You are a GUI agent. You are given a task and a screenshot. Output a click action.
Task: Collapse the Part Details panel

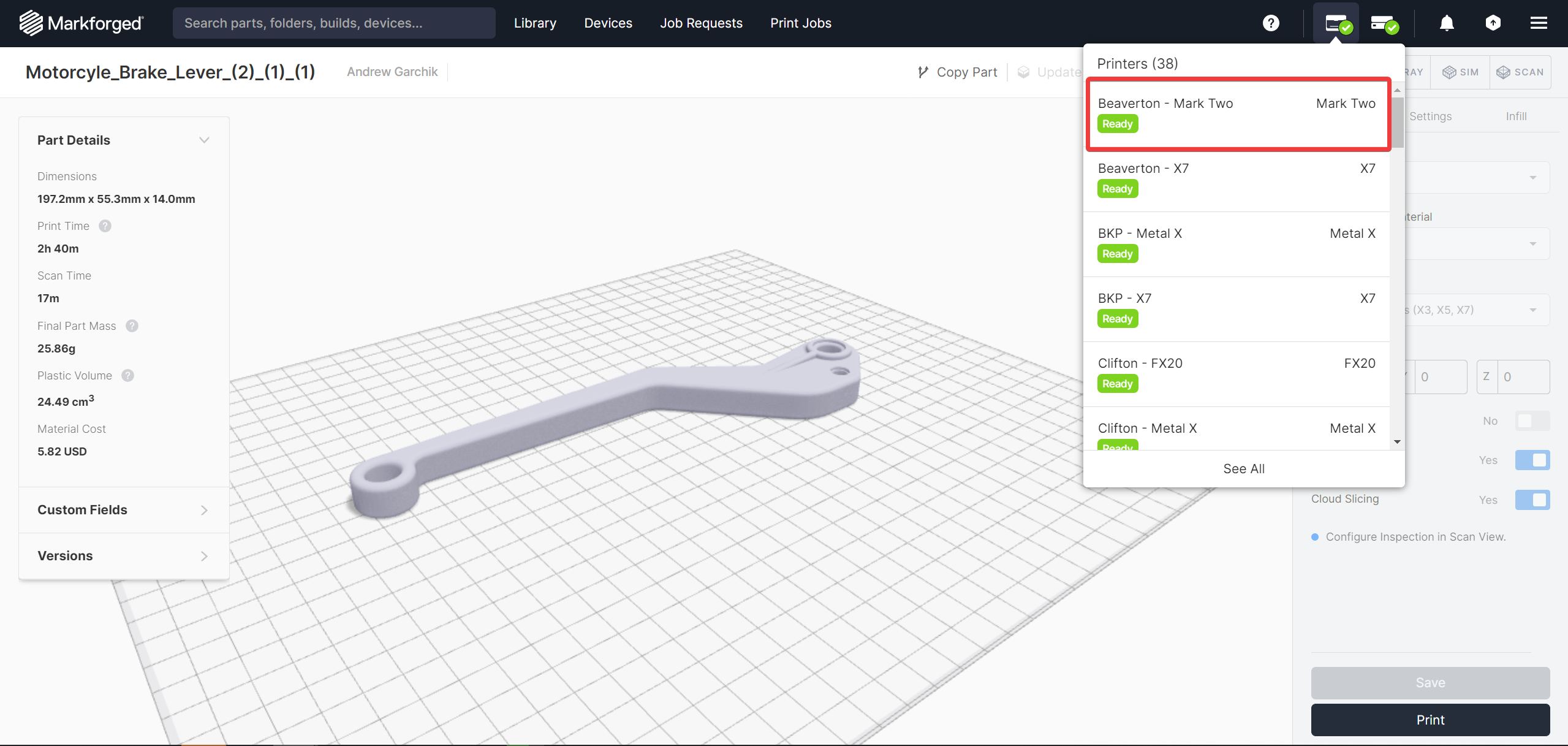coord(204,140)
